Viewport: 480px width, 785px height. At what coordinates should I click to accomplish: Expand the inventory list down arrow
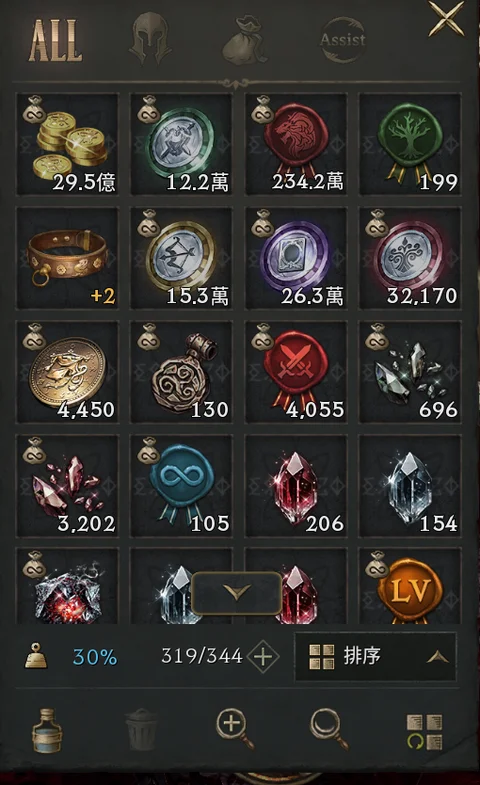point(237,593)
